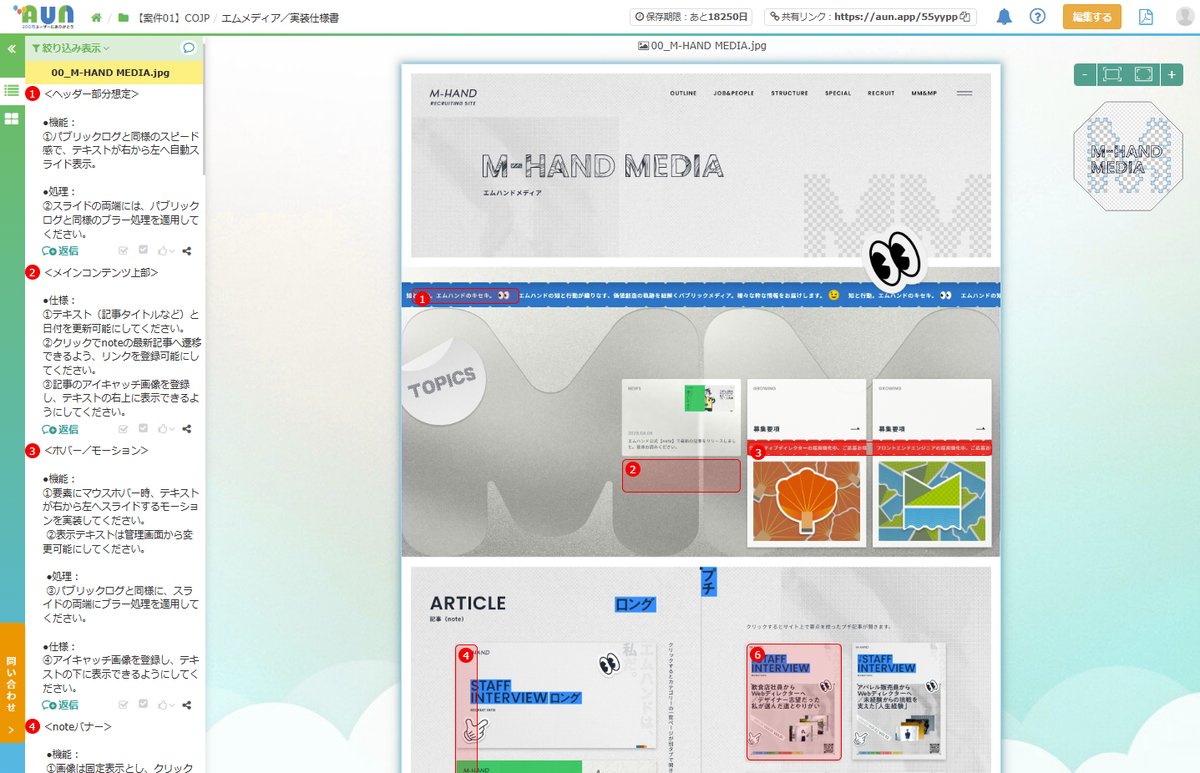Viewport: 1200px width, 773px height.
Task: Select annotation pin 1 on the image
Action: coord(422,298)
